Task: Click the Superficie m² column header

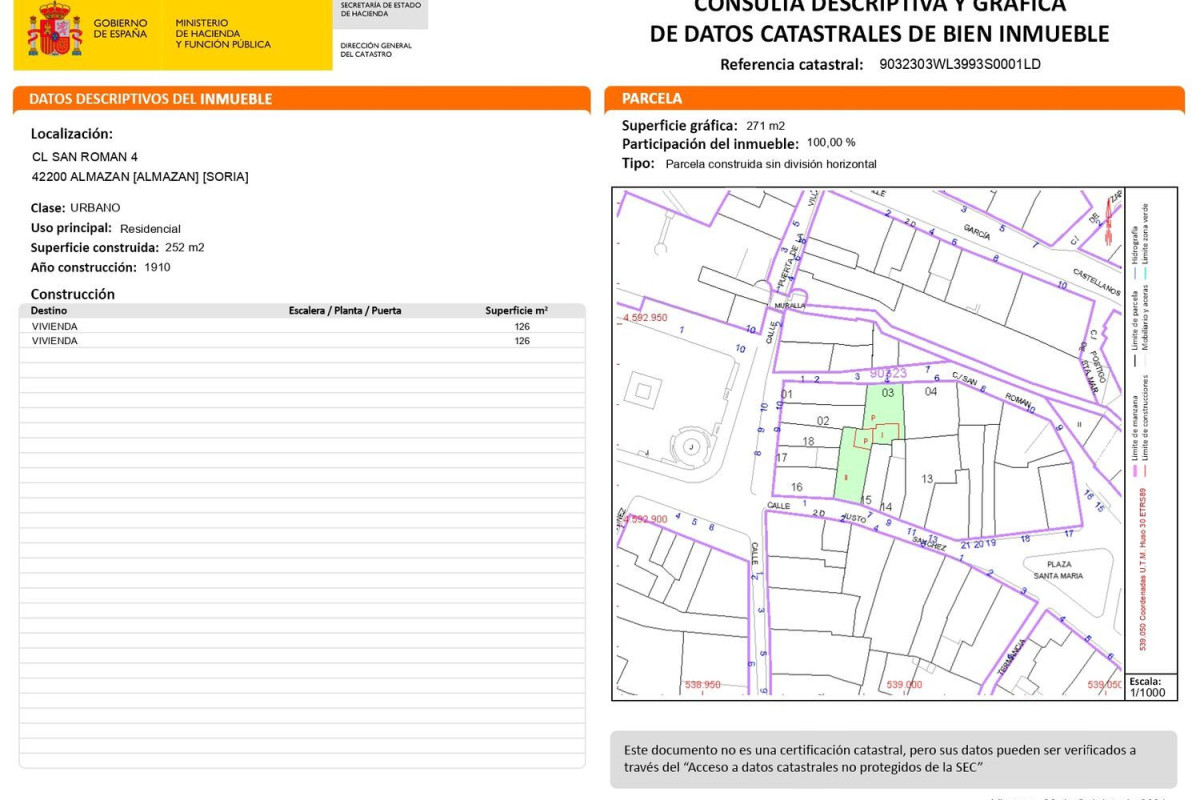Action: coord(516,311)
